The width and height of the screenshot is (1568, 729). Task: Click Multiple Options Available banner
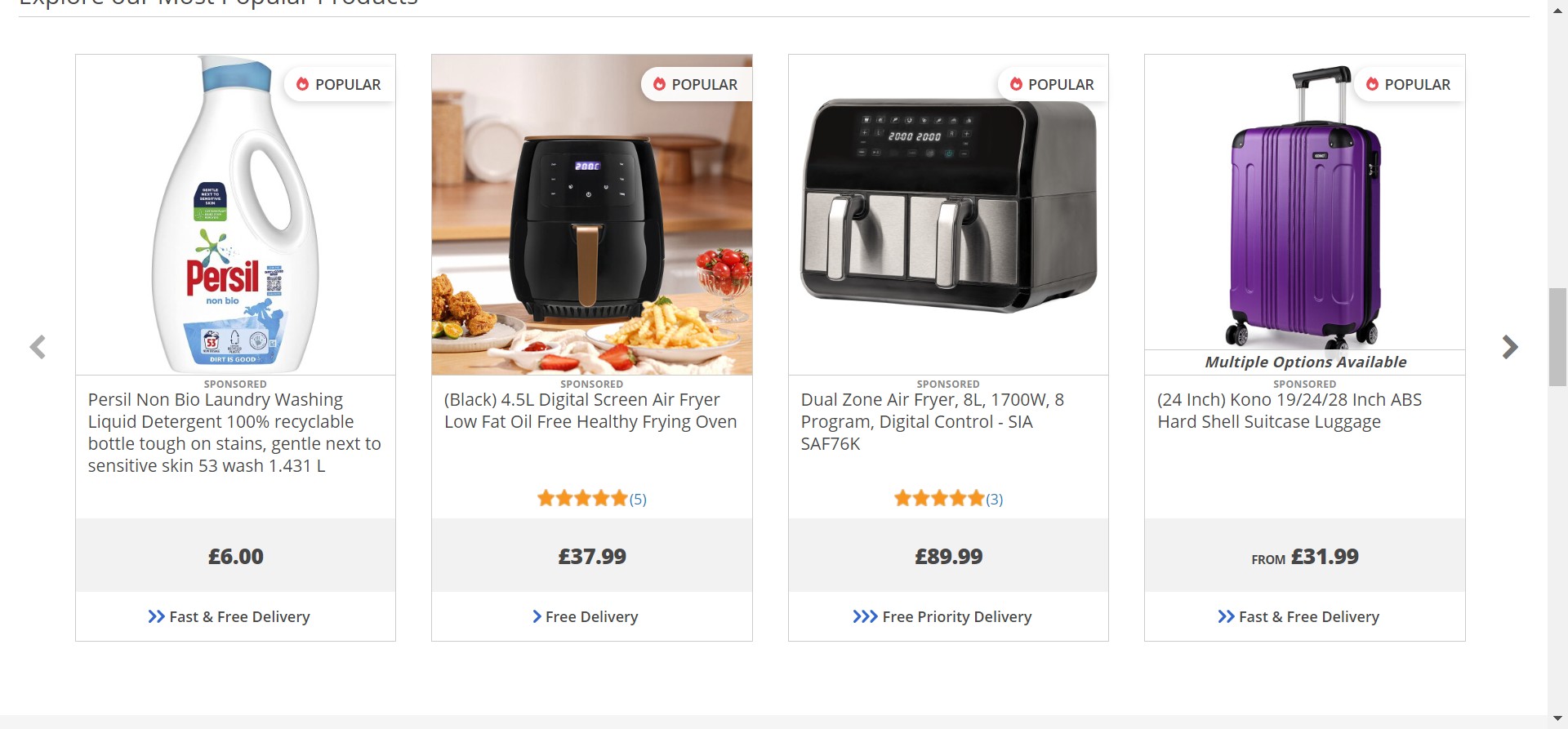pos(1305,362)
